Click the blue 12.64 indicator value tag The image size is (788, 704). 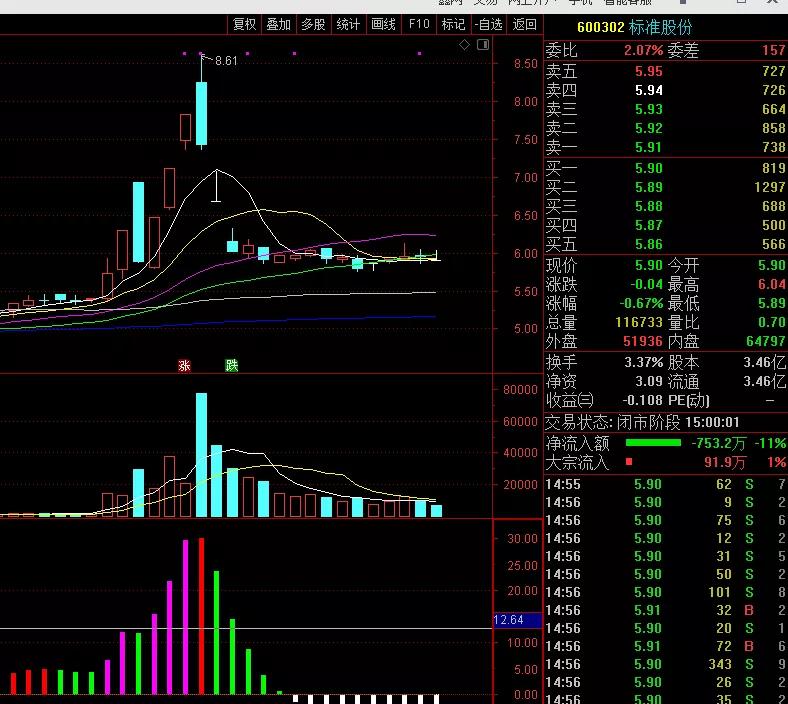[509, 620]
